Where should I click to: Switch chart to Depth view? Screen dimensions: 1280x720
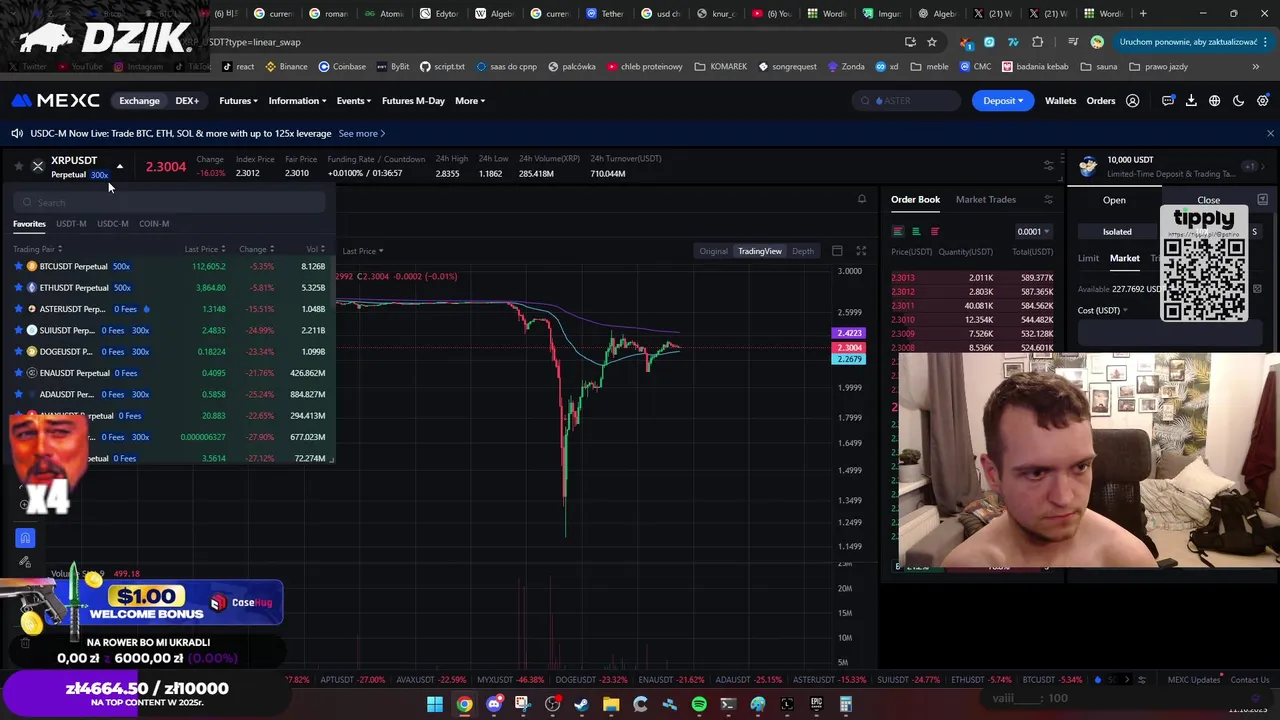[803, 251]
